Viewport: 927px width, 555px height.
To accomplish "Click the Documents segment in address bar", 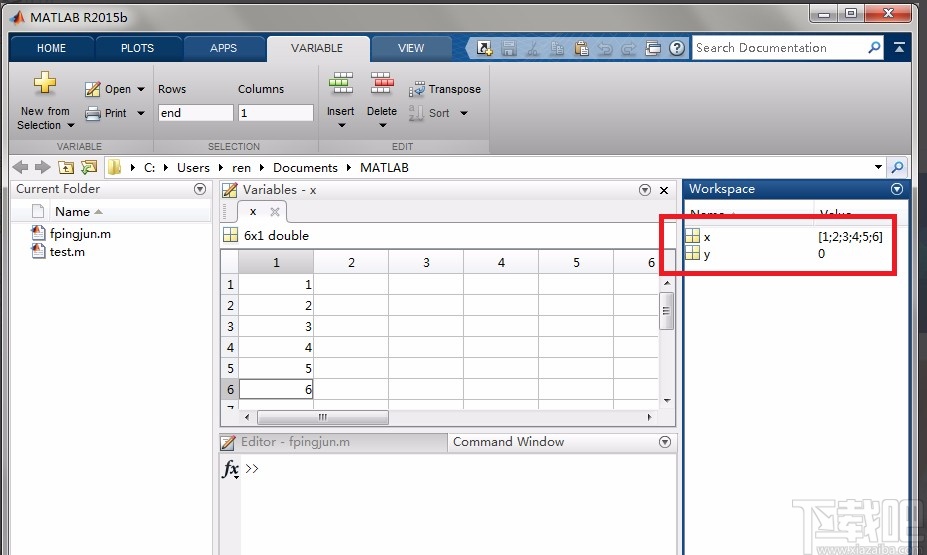I will [x=305, y=168].
